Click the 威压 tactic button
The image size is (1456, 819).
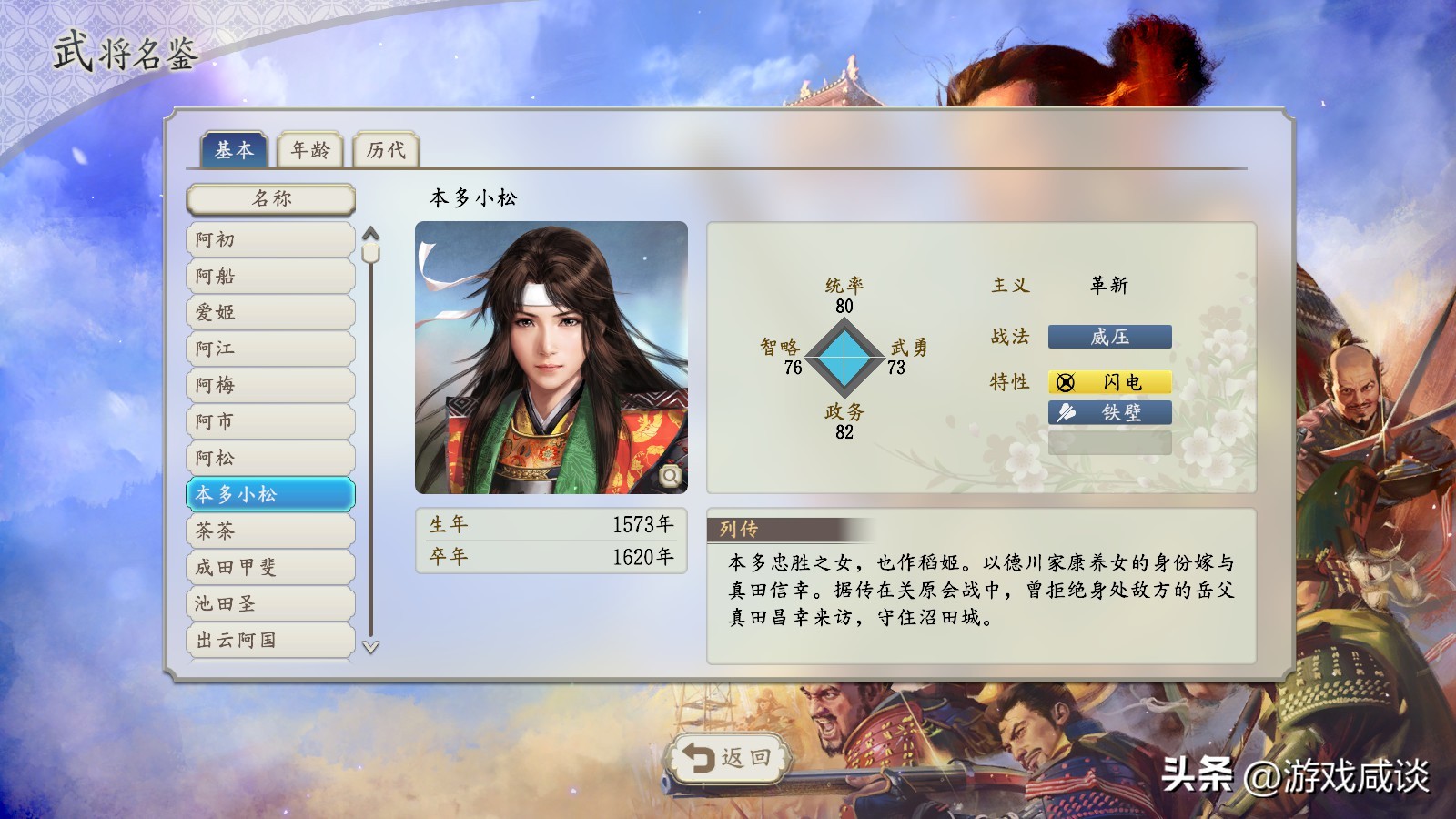(x=1109, y=337)
